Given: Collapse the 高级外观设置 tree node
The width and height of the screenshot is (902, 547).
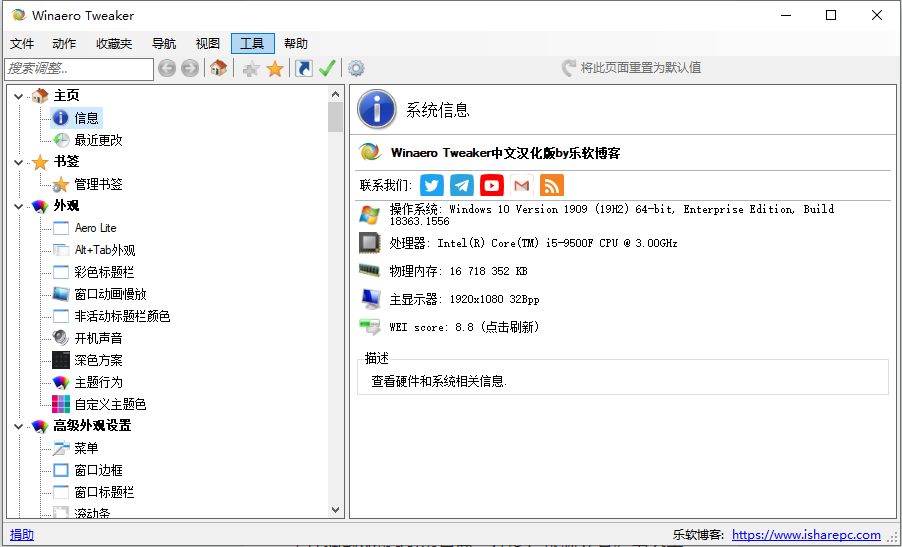Looking at the screenshot, I should click(18, 426).
